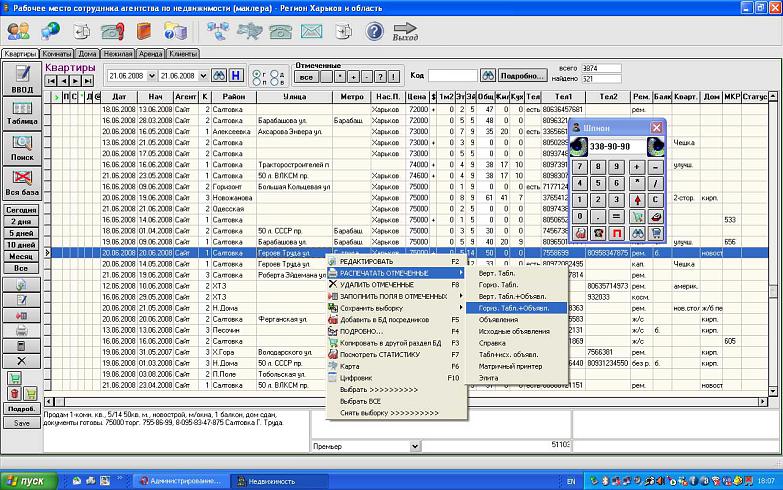
Task: Click the horizontal scrollbar right arrow
Action: click(x=763, y=402)
